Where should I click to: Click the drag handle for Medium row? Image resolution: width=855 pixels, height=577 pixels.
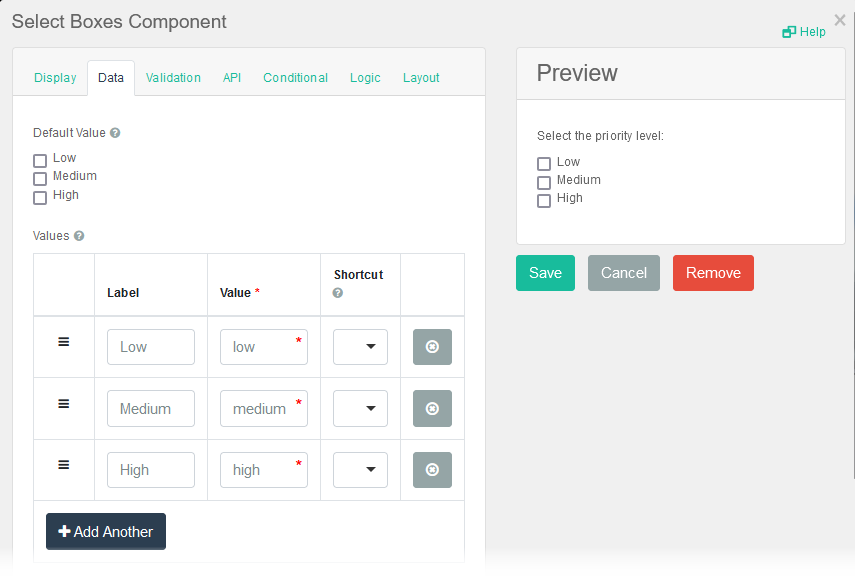[x=63, y=404]
